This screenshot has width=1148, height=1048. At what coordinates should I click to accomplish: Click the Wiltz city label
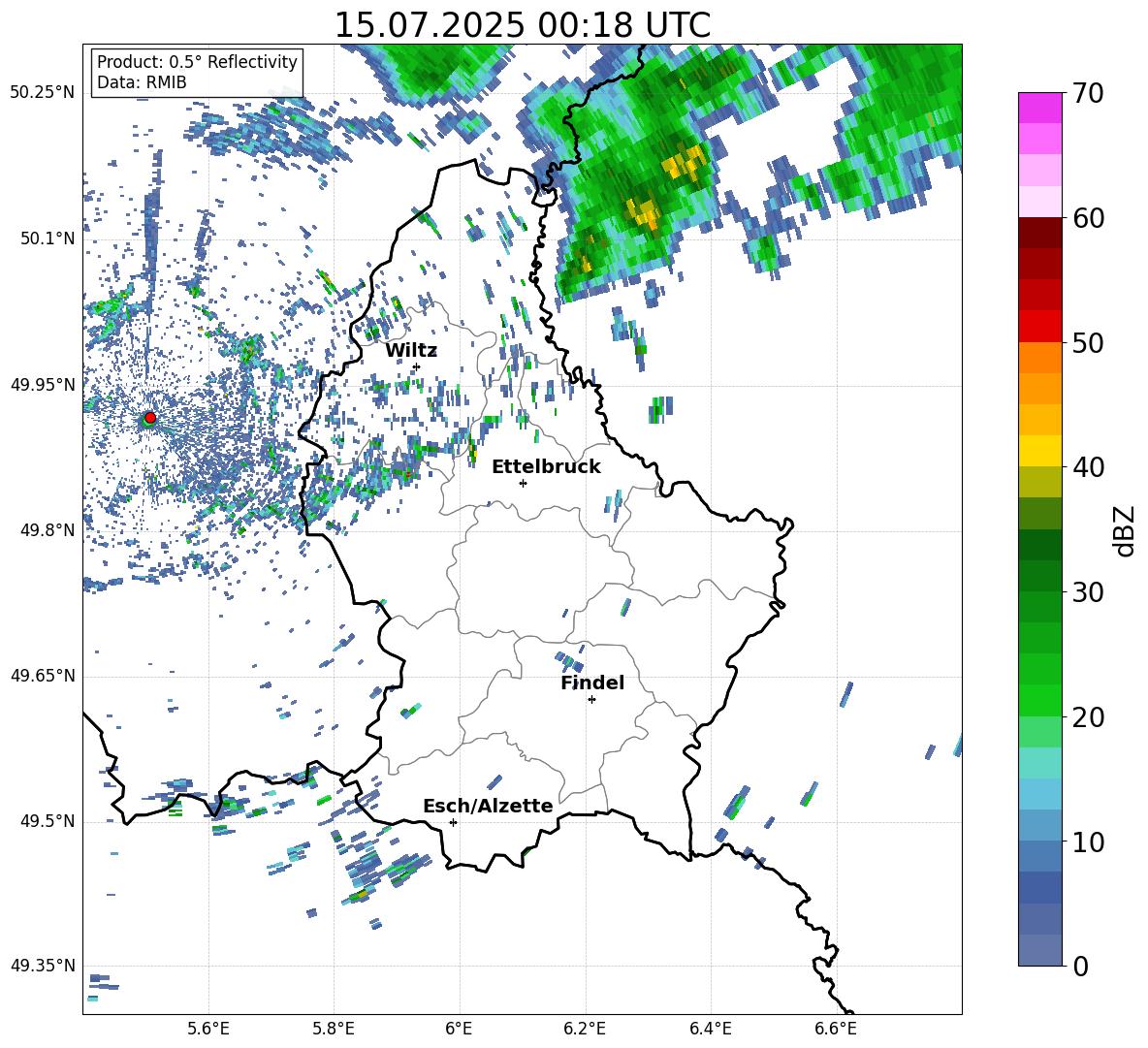[411, 351]
